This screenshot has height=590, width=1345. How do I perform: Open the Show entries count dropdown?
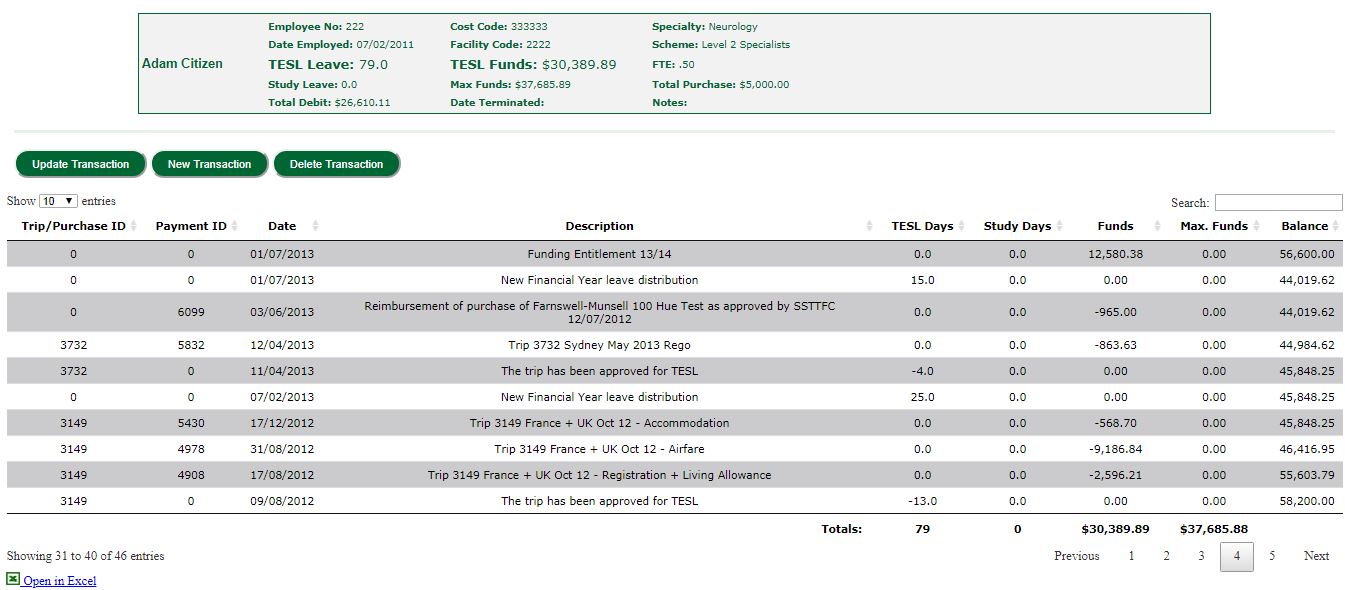click(58, 202)
